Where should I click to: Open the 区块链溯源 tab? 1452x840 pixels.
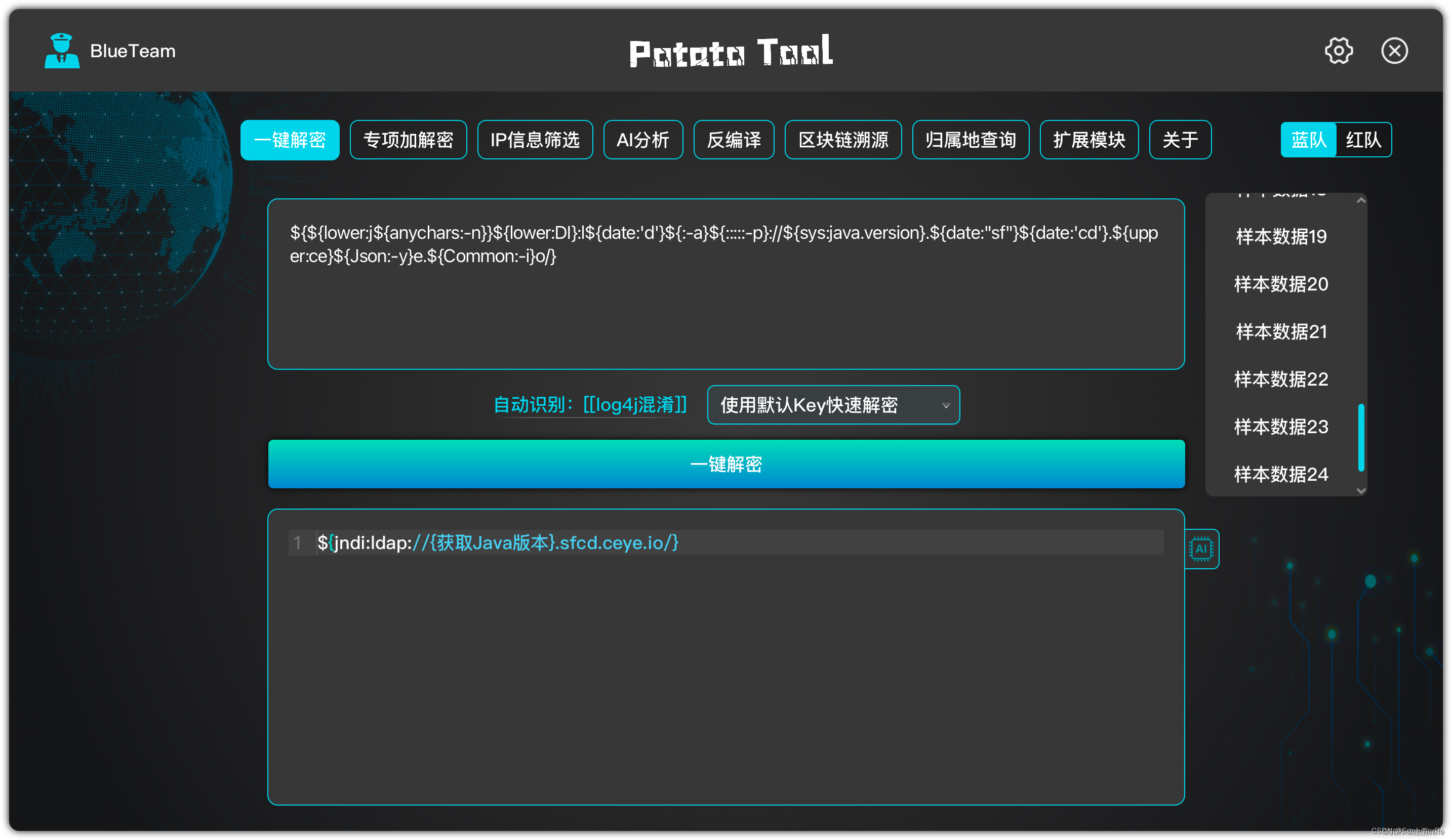842,140
